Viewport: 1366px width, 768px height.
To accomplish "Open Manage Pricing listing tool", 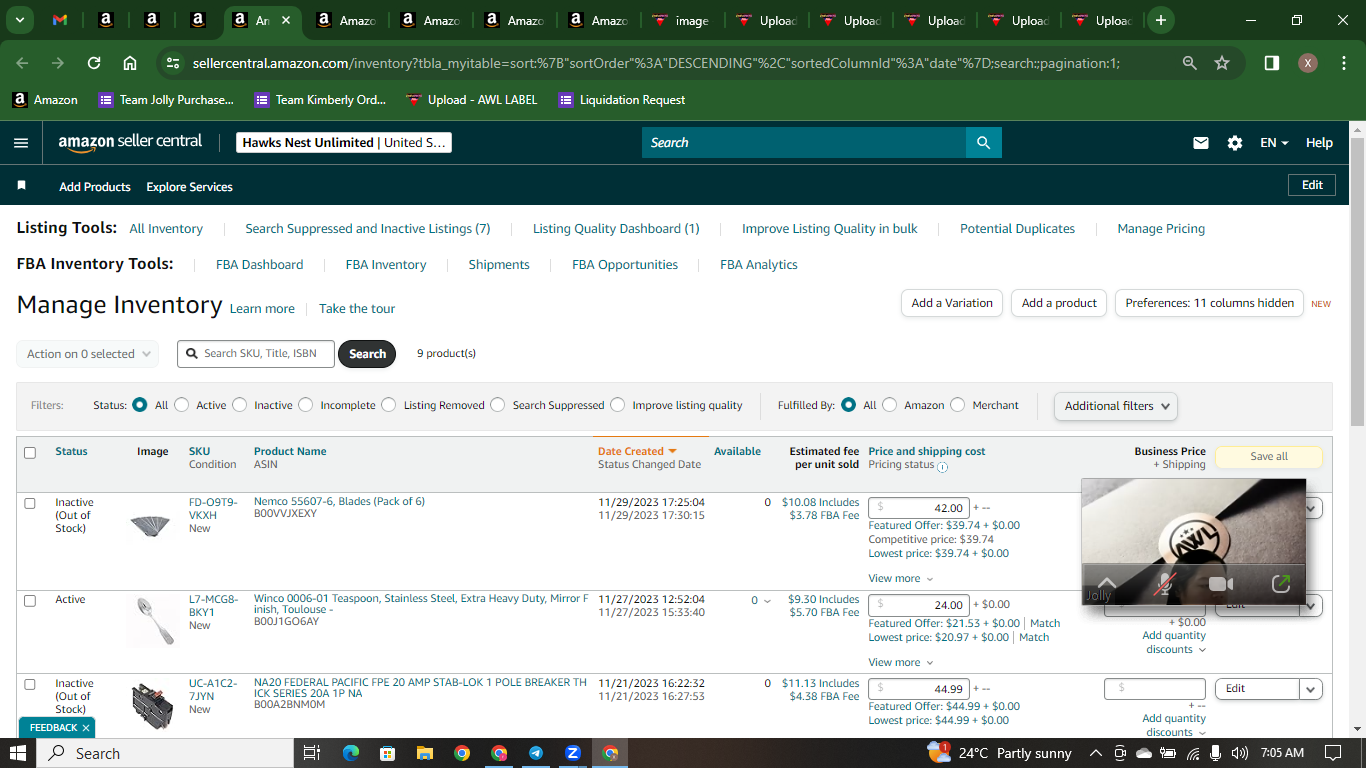I will pos(1161,229).
